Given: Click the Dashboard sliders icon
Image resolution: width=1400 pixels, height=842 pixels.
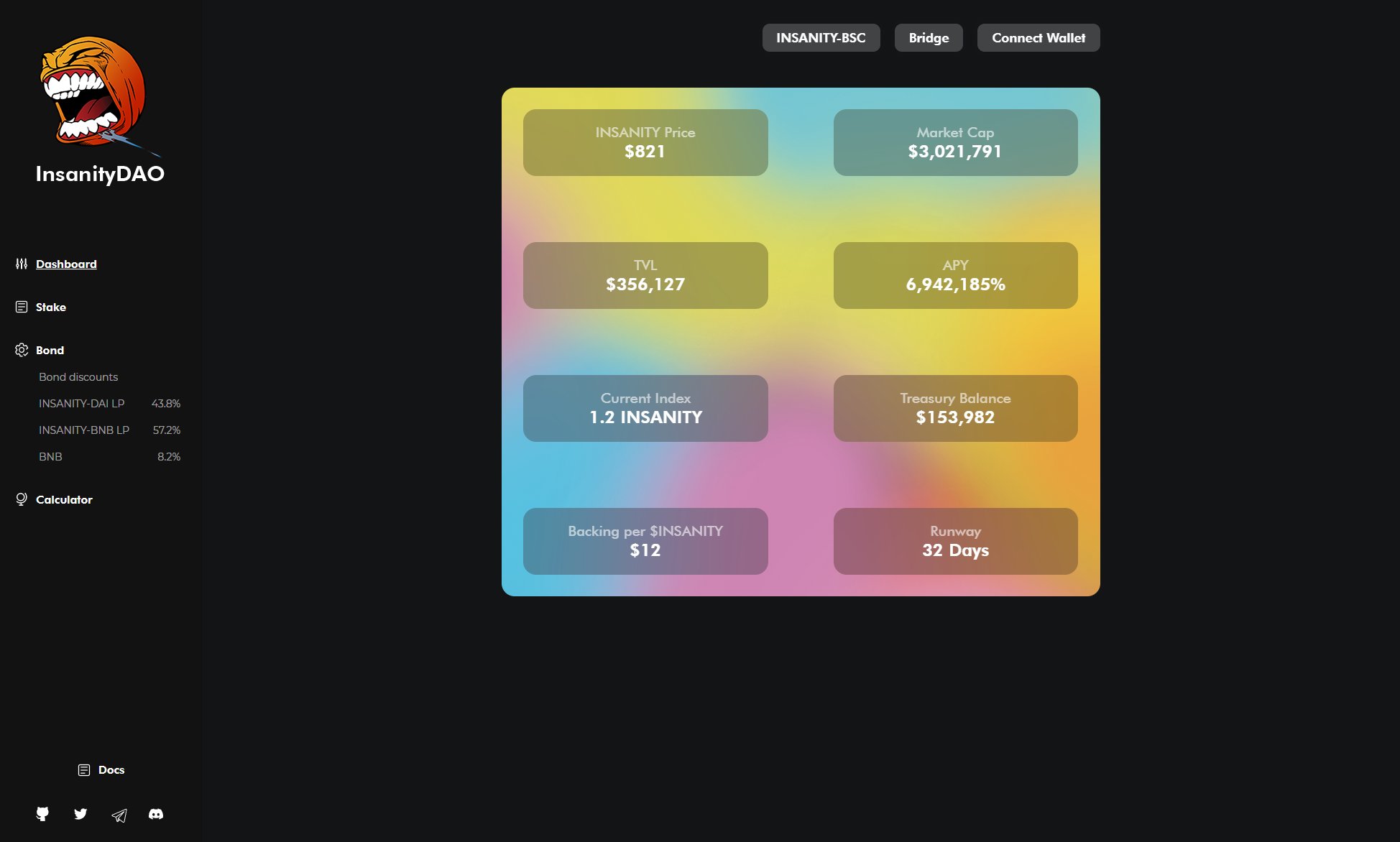Looking at the screenshot, I should tap(22, 264).
